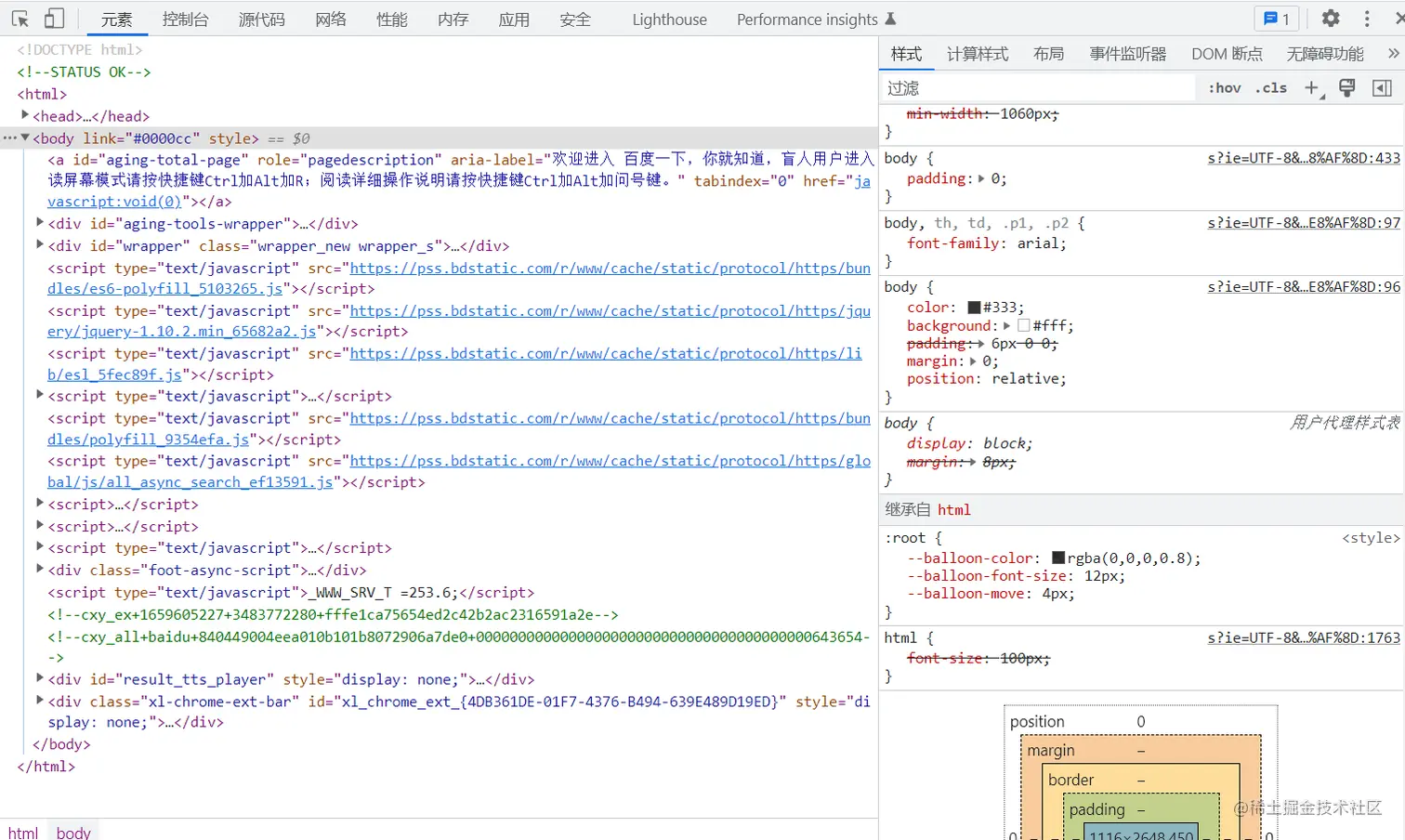Expand the result_tts_player div
This screenshot has height=840, width=1405.
pos(40,677)
